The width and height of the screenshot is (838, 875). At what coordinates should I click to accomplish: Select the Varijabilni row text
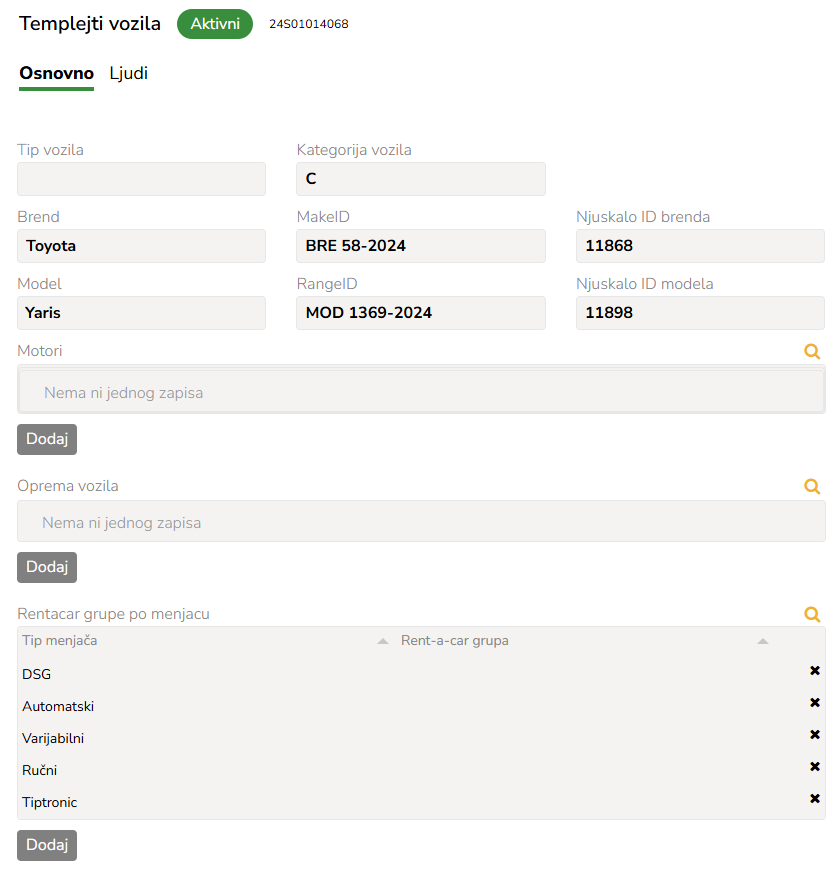[x=53, y=738]
